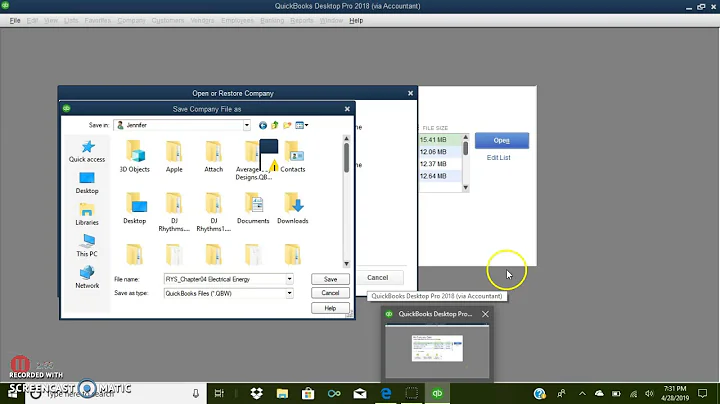Open the Save in location dropdown
The width and height of the screenshot is (720, 404).
point(247,125)
